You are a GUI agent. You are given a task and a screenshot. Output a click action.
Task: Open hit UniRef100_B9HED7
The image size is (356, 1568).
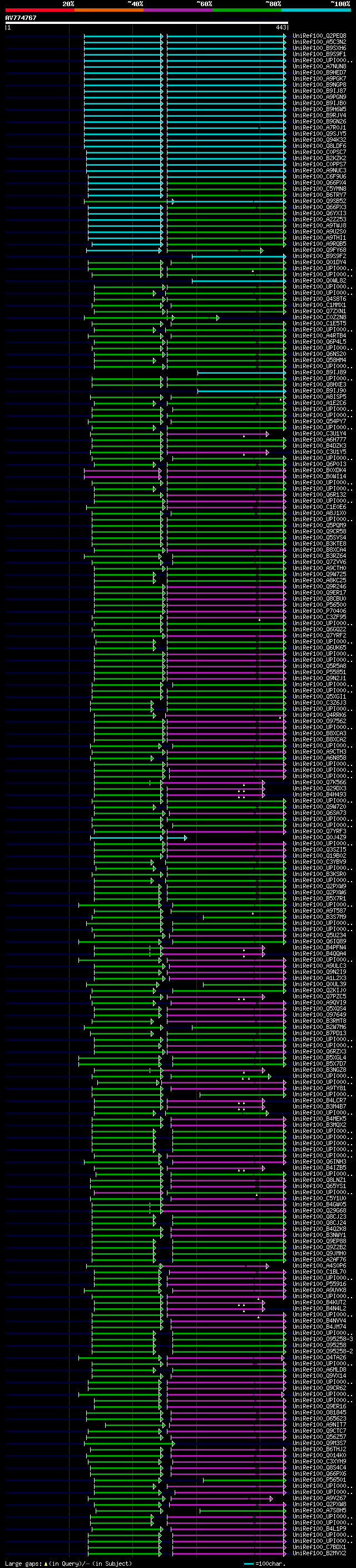[319, 72]
